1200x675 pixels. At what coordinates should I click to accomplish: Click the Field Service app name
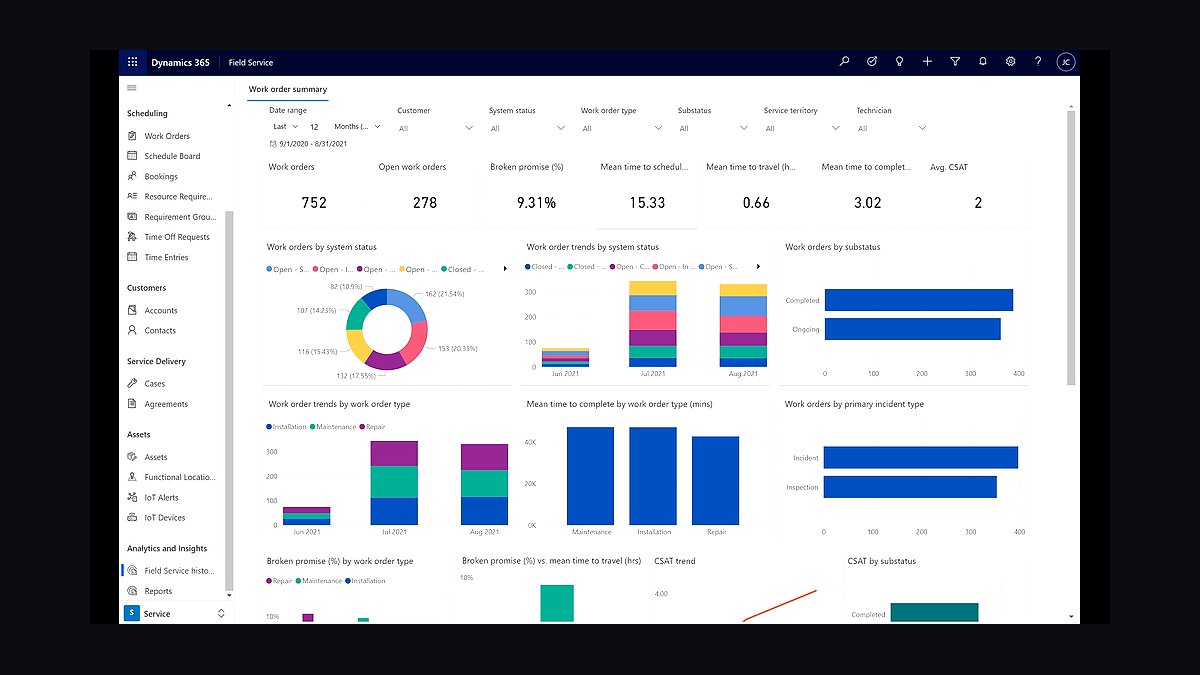pos(250,62)
